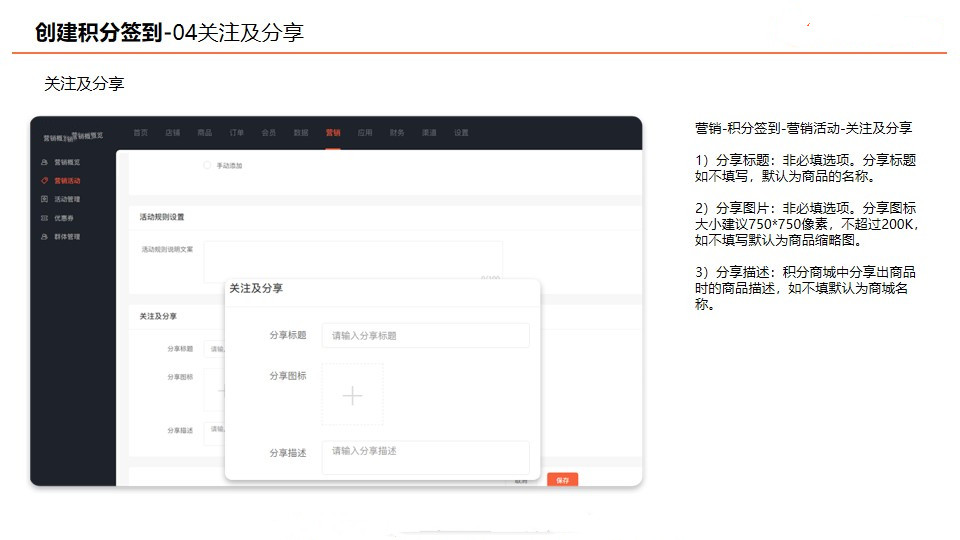This screenshot has width=960, height=540.
Task: Click the 关注及分享 title in the popup card
Action: tap(256, 288)
